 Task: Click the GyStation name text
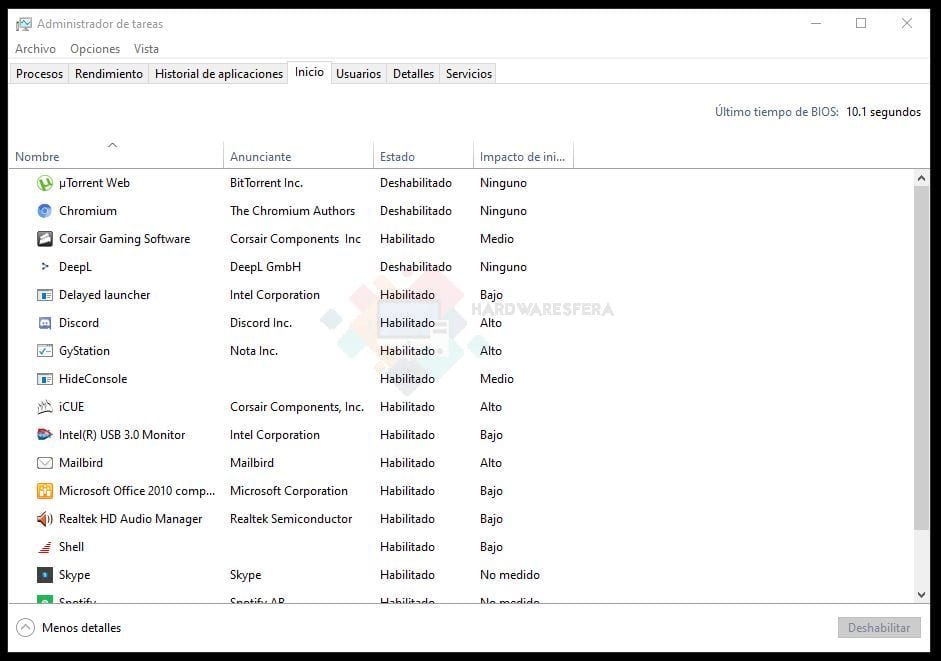tap(84, 351)
